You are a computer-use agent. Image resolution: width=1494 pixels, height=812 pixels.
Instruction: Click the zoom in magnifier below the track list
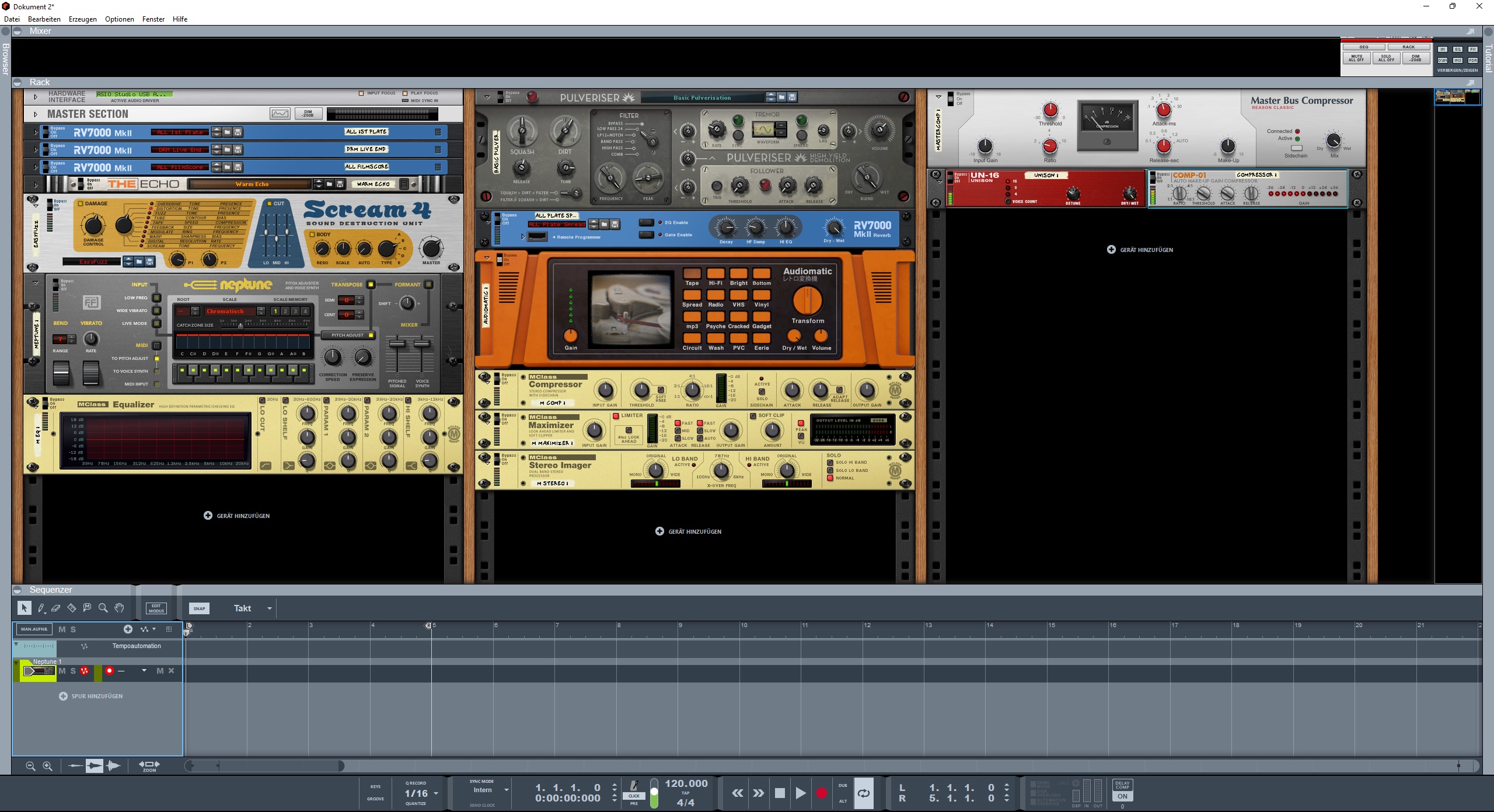pyautogui.click(x=48, y=766)
